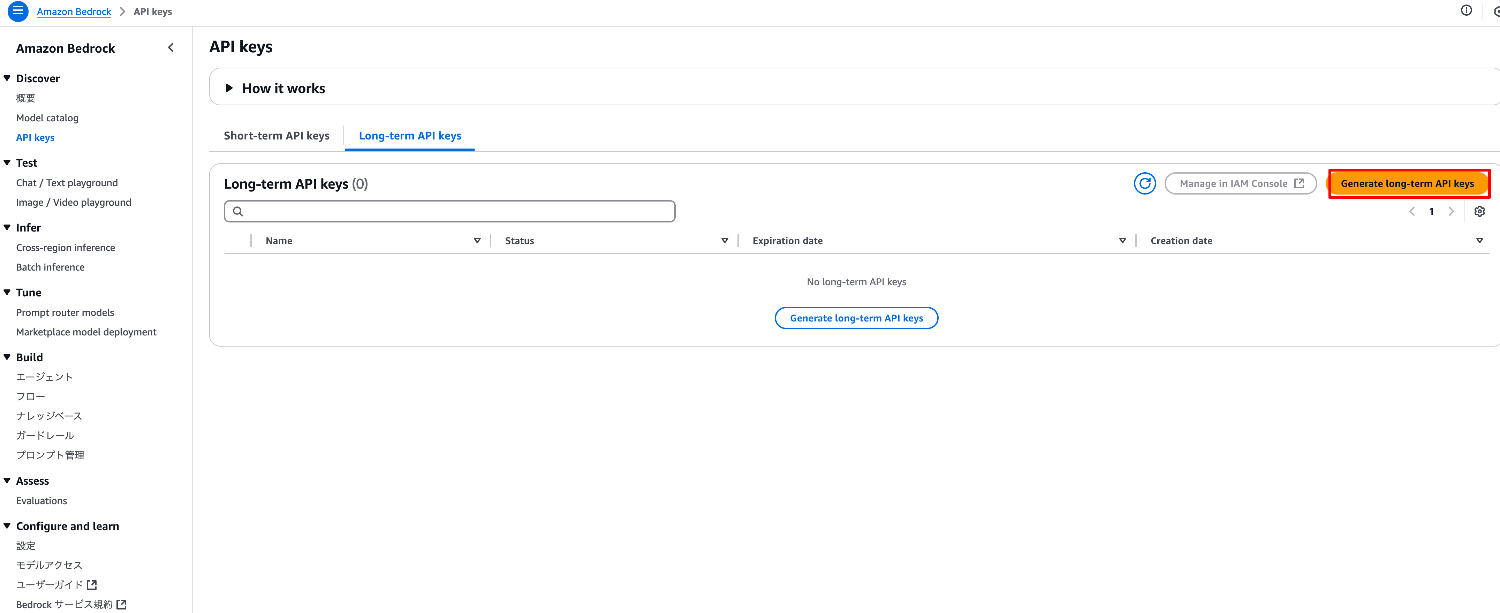
Task: Click the info circle icon at top right
Action: 1466,11
